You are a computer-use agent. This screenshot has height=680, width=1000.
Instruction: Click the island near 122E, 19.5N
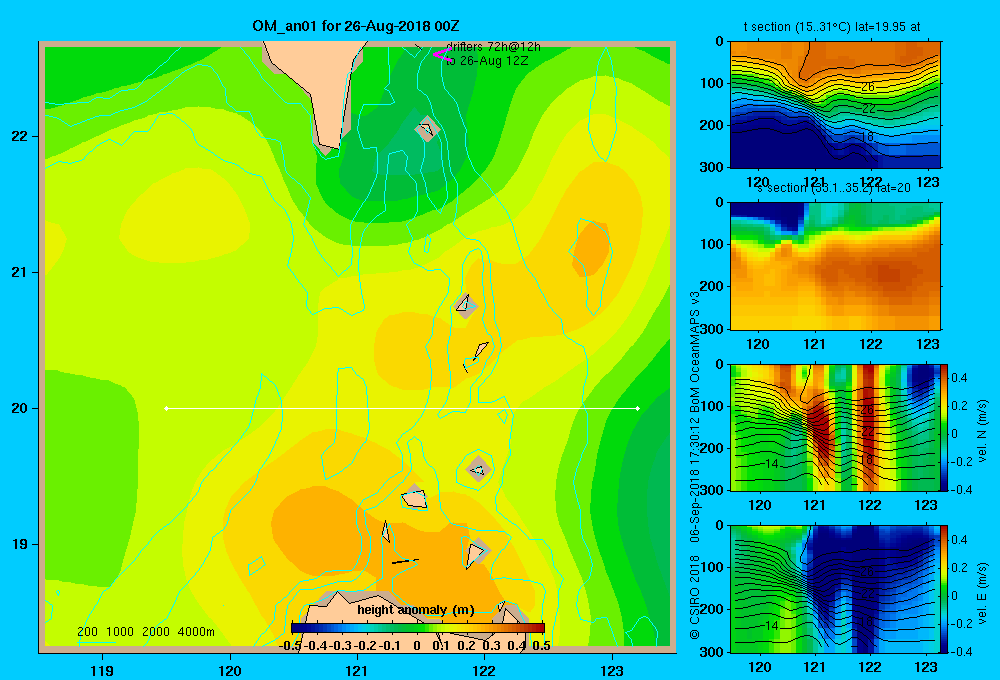coord(478,470)
